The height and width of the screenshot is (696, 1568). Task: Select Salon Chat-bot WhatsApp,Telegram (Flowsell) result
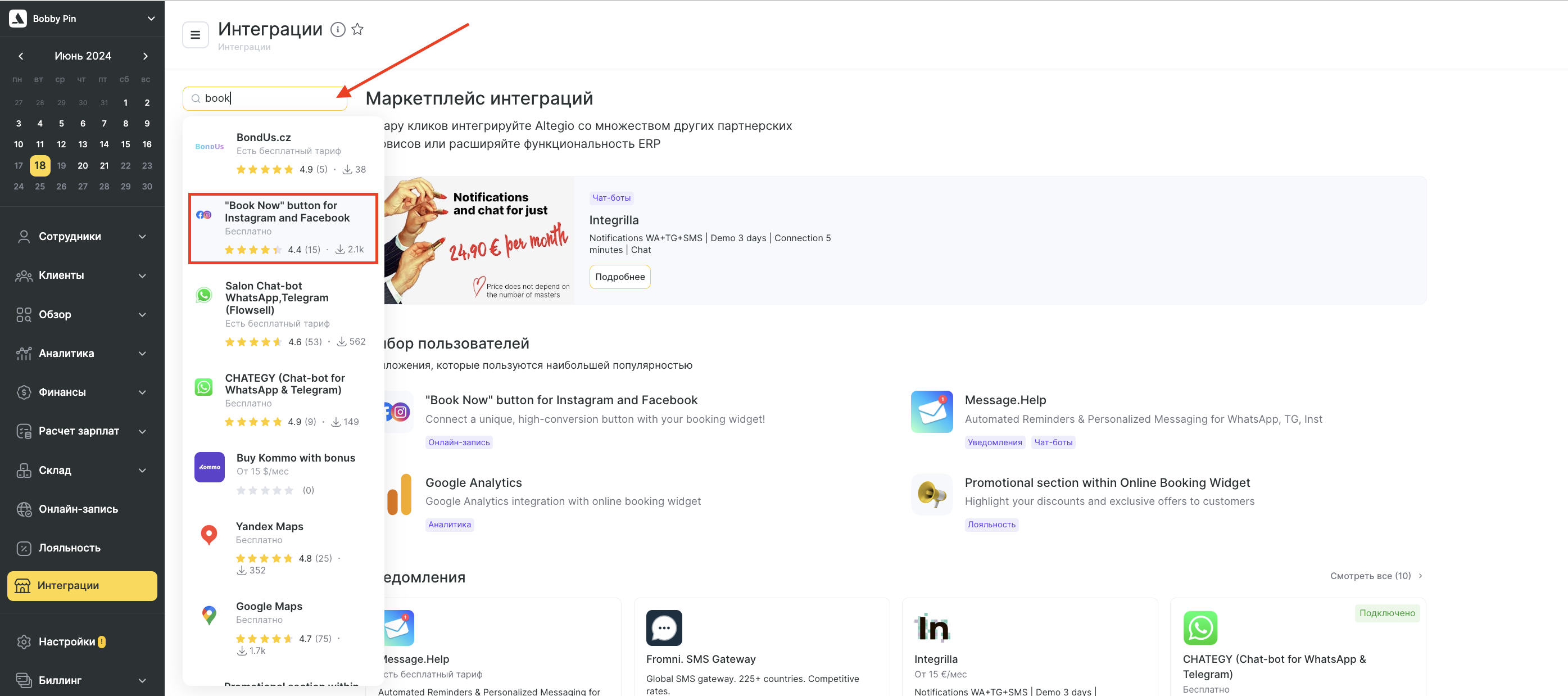pos(283,313)
